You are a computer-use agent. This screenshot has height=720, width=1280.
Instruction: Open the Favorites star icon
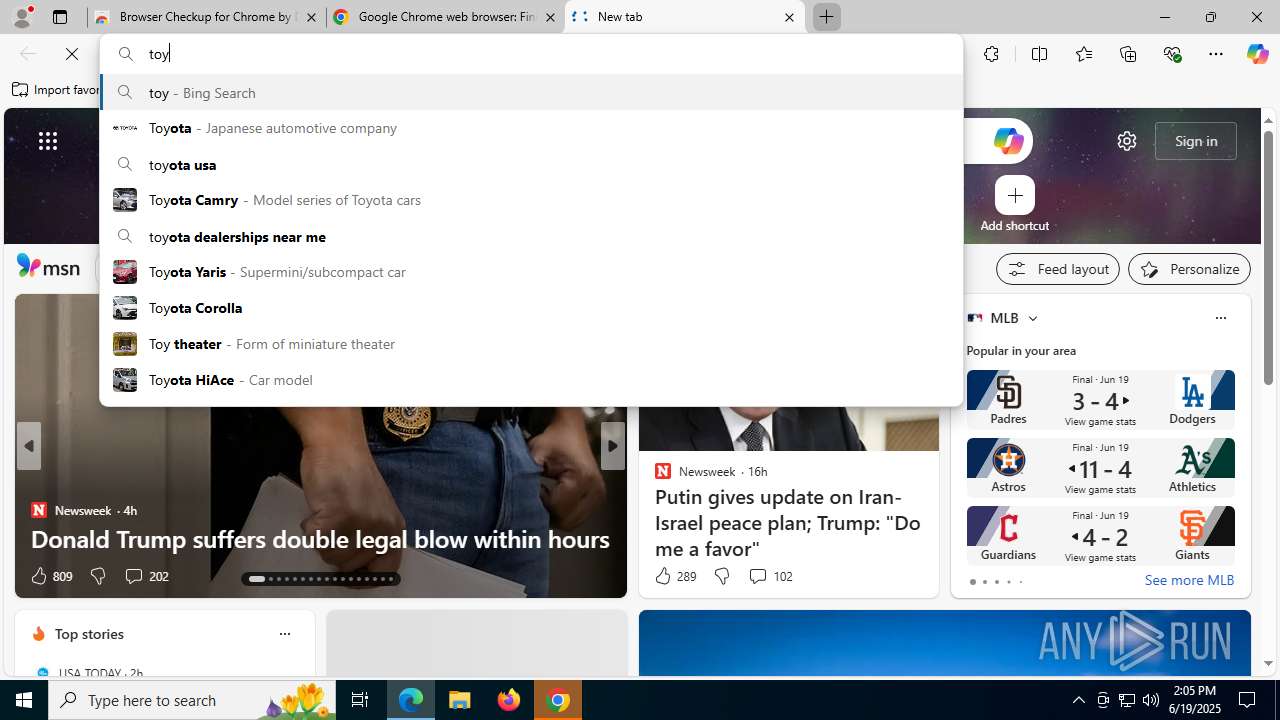click(x=1083, y=54)
